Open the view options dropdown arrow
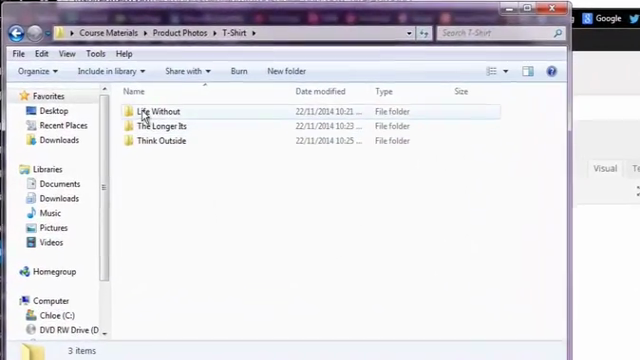 (506, 71)
